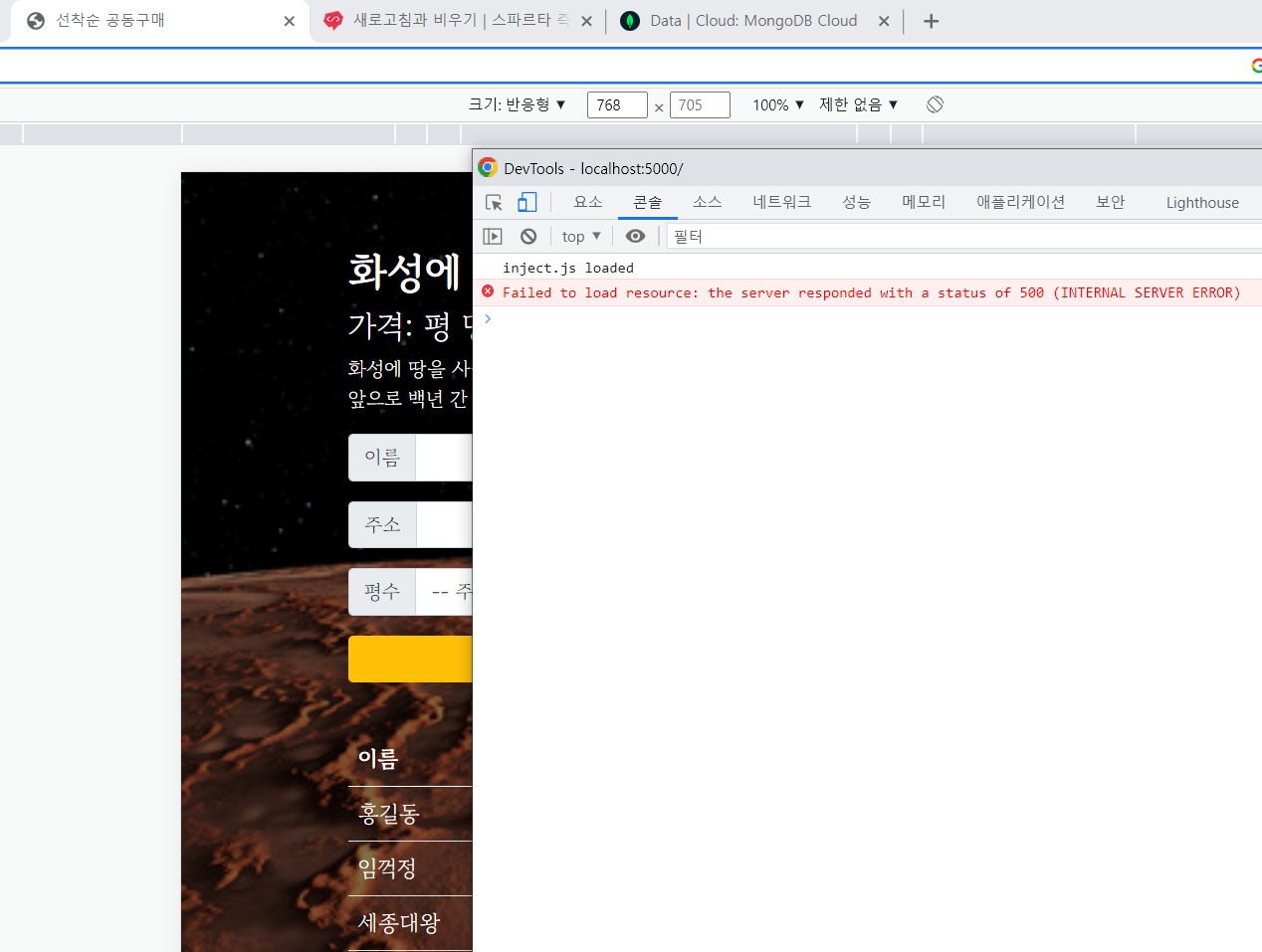This screenshot has width=1262, height=952.
Task: Click the 평수 field label
Action: tap(382, 592)
